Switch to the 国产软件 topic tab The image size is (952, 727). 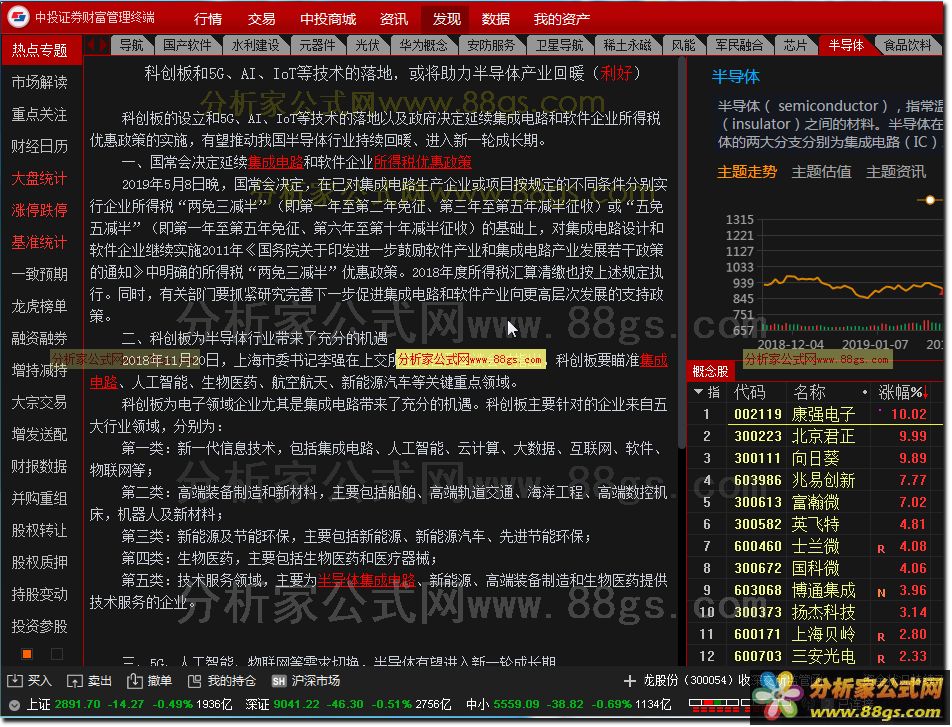[187, 45]
